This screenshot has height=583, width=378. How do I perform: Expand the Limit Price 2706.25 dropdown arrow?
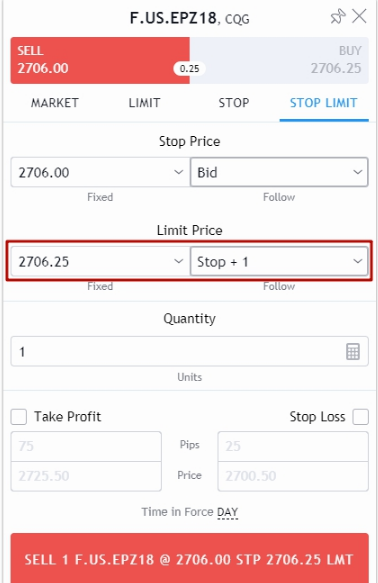click(179, 261)
